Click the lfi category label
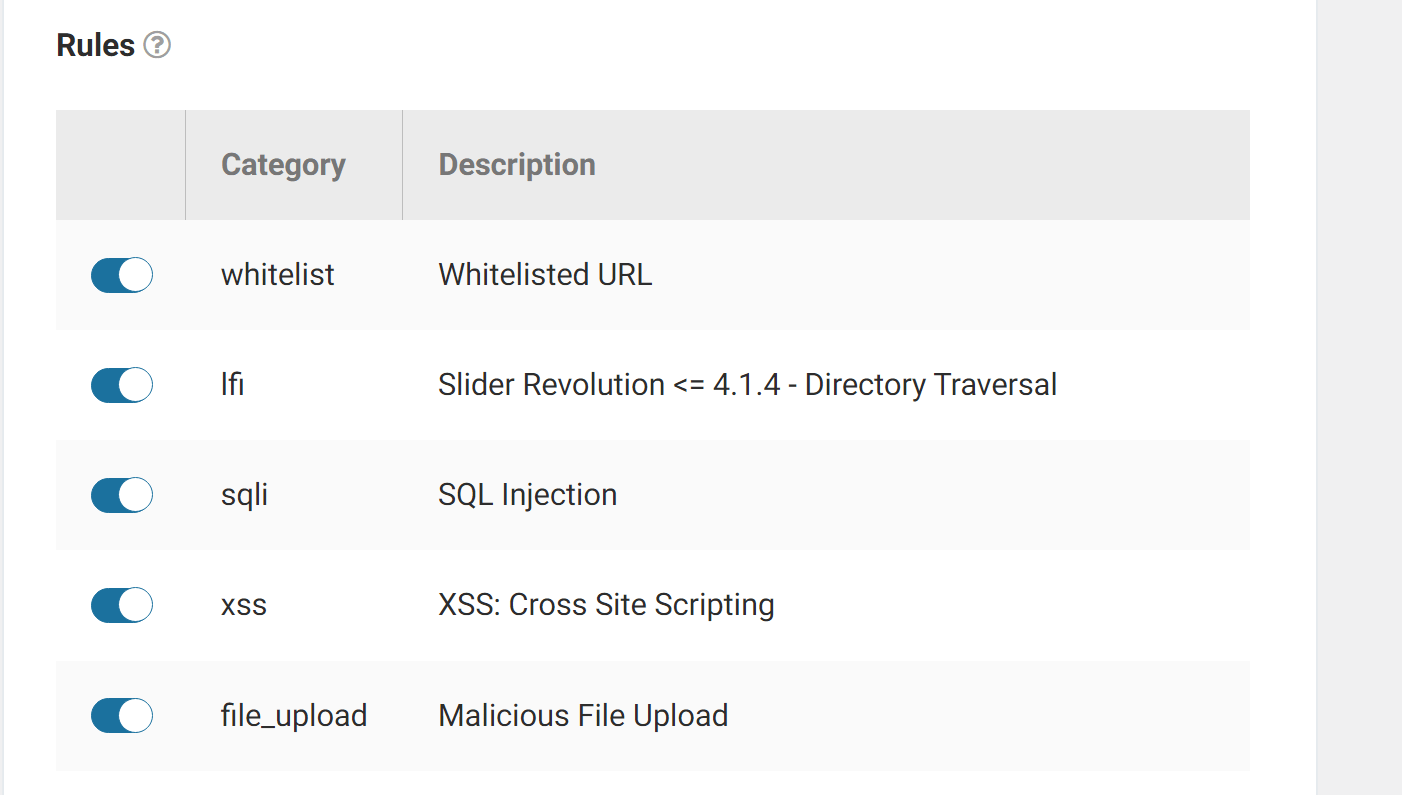 click(231, 384)
